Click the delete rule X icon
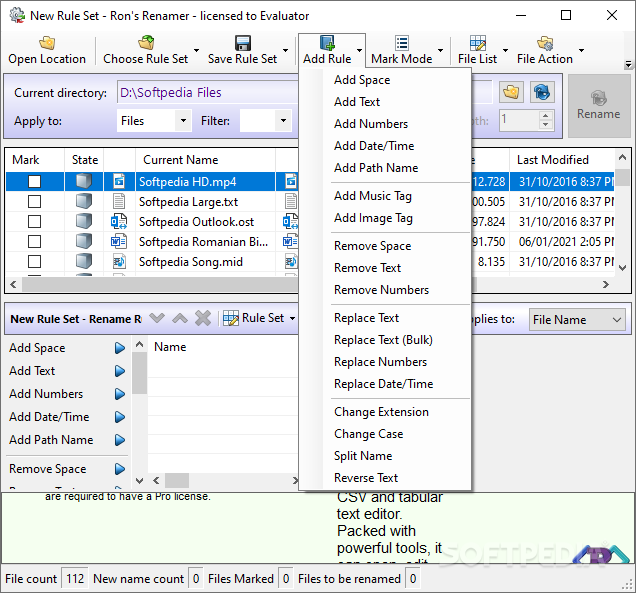 pos(203,318)
